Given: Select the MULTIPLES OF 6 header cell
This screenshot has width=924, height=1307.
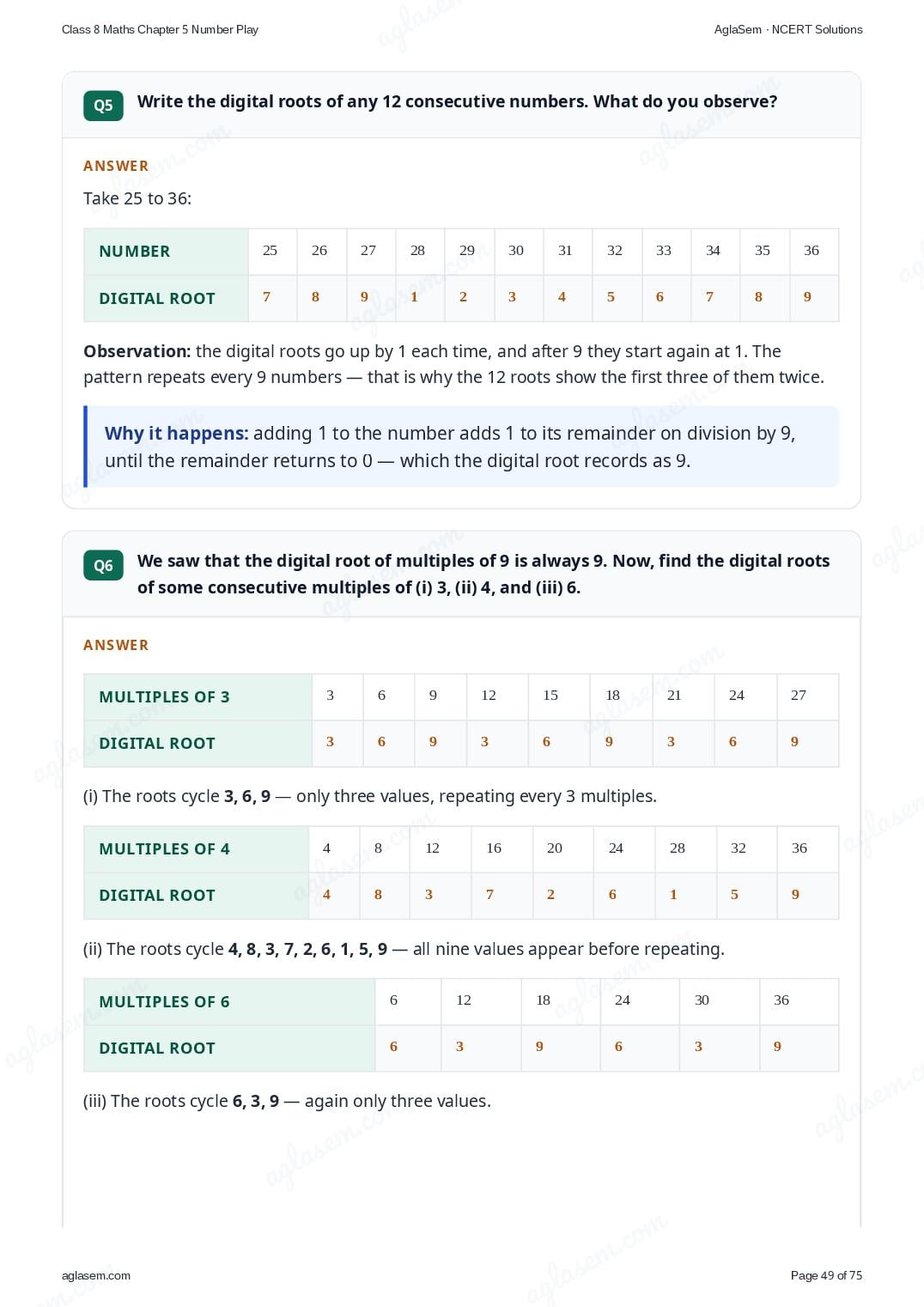Looking at the screenshot, I should (x=229, y=1001).
